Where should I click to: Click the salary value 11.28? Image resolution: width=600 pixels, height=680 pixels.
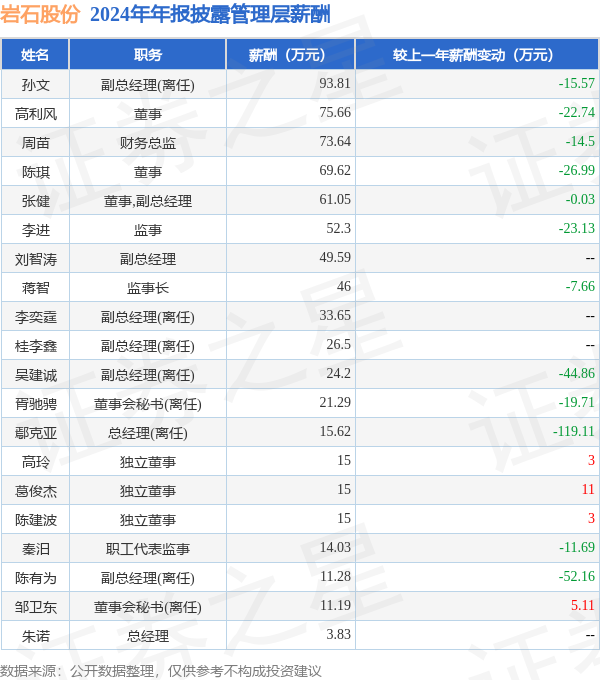tap(335, 576)
